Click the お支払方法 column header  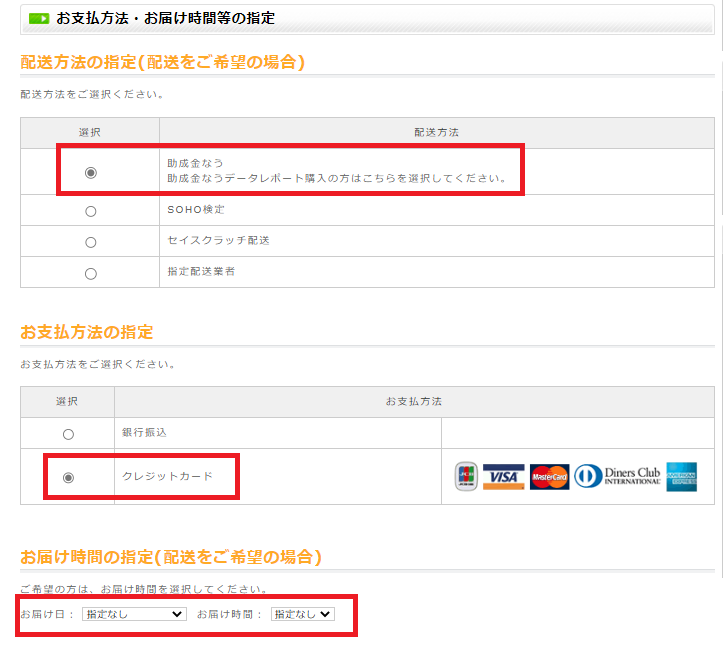(x=413, y=401)
